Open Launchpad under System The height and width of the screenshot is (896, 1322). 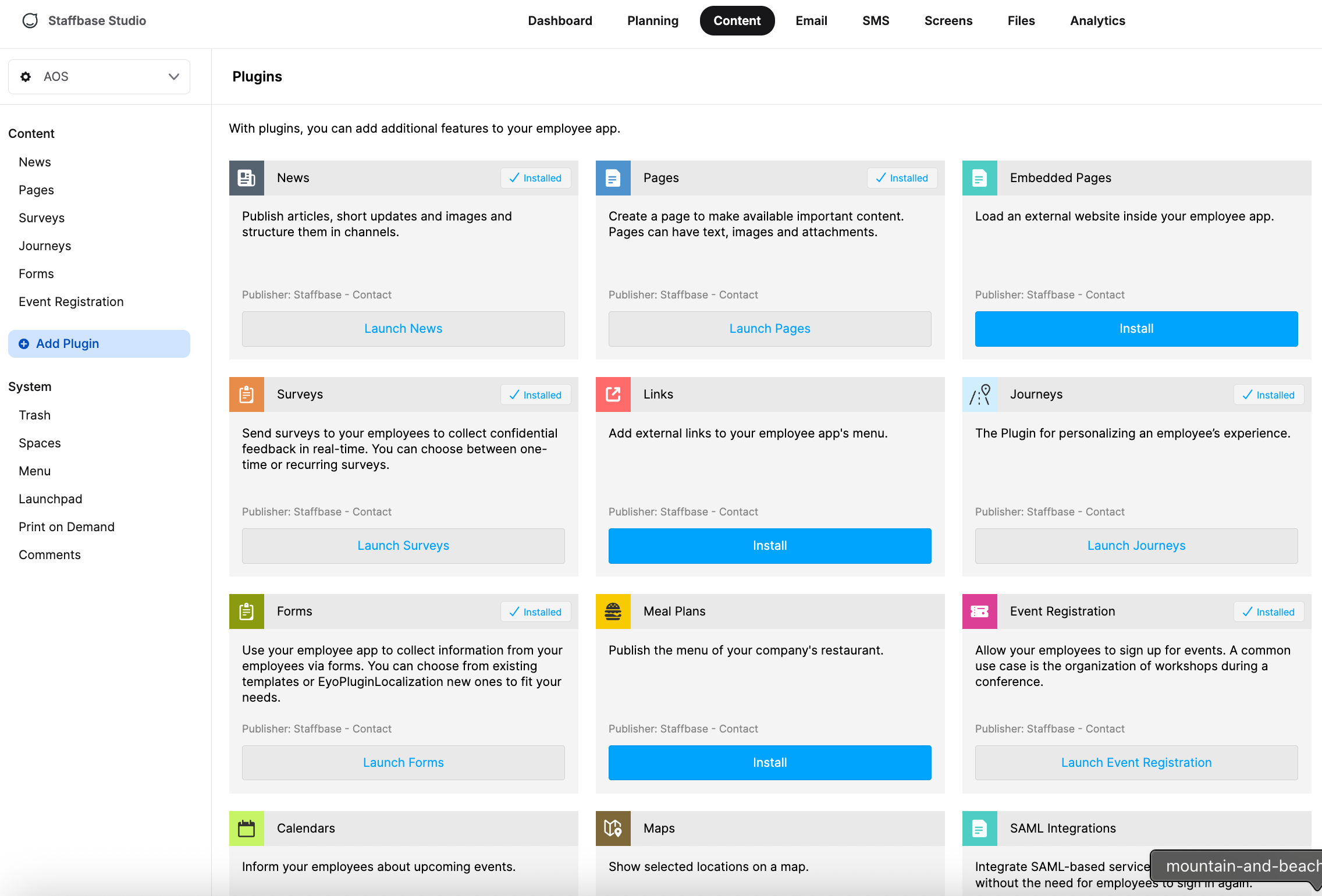[51, 499]
